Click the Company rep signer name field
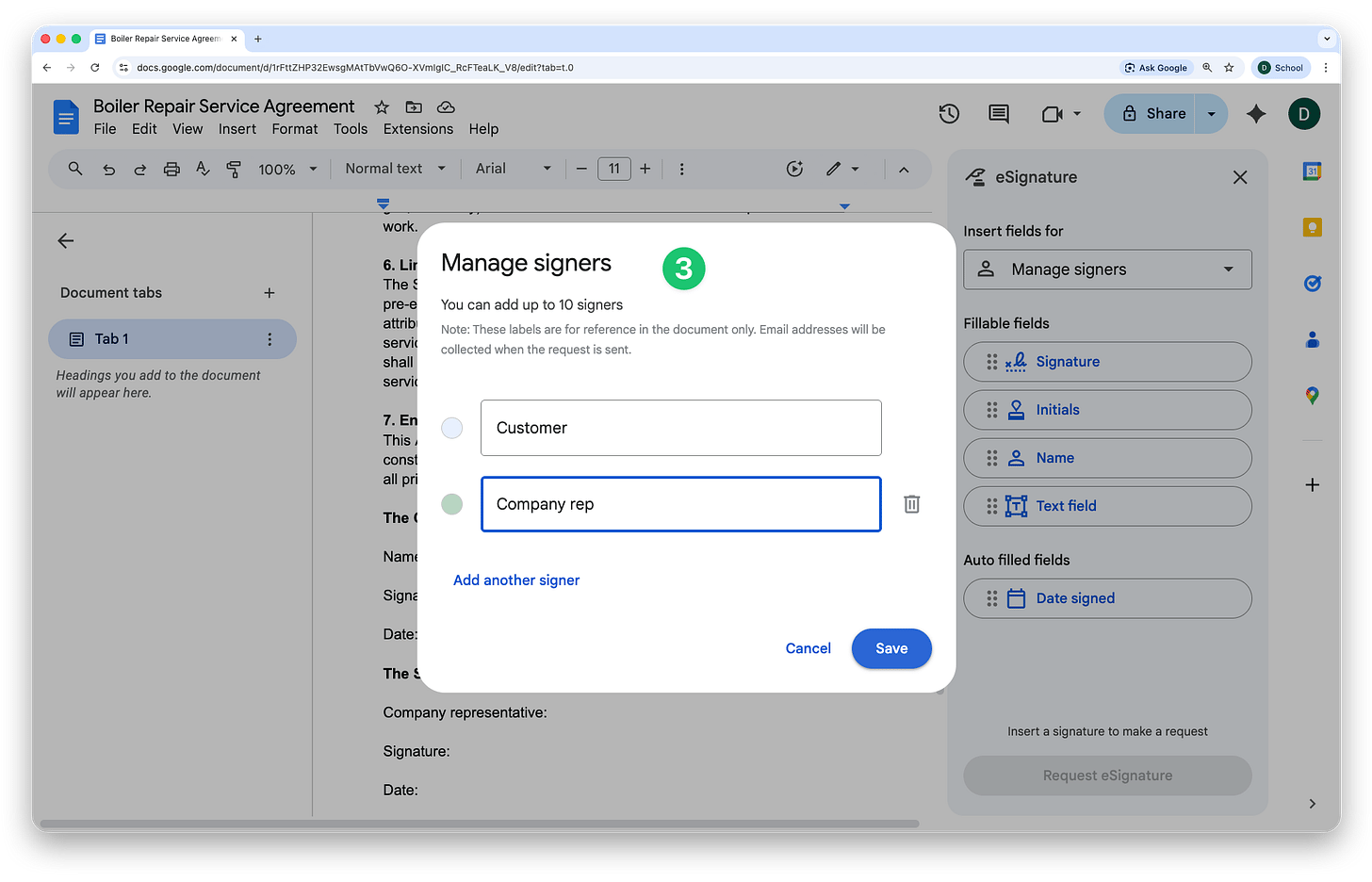This screenshot has height=882, width=1372. click(x=681, y=504)
